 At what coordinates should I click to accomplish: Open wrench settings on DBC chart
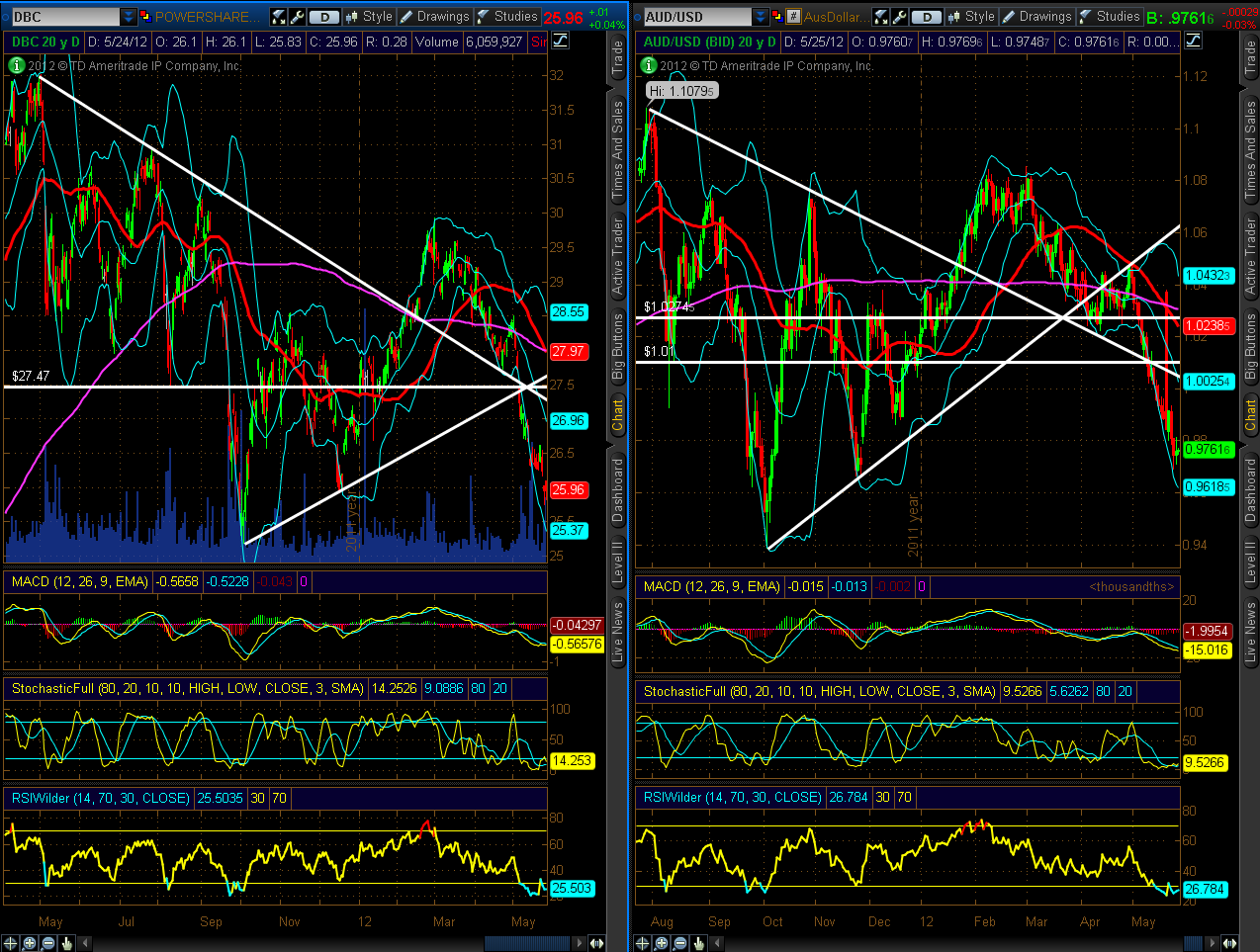click(297, 17)
